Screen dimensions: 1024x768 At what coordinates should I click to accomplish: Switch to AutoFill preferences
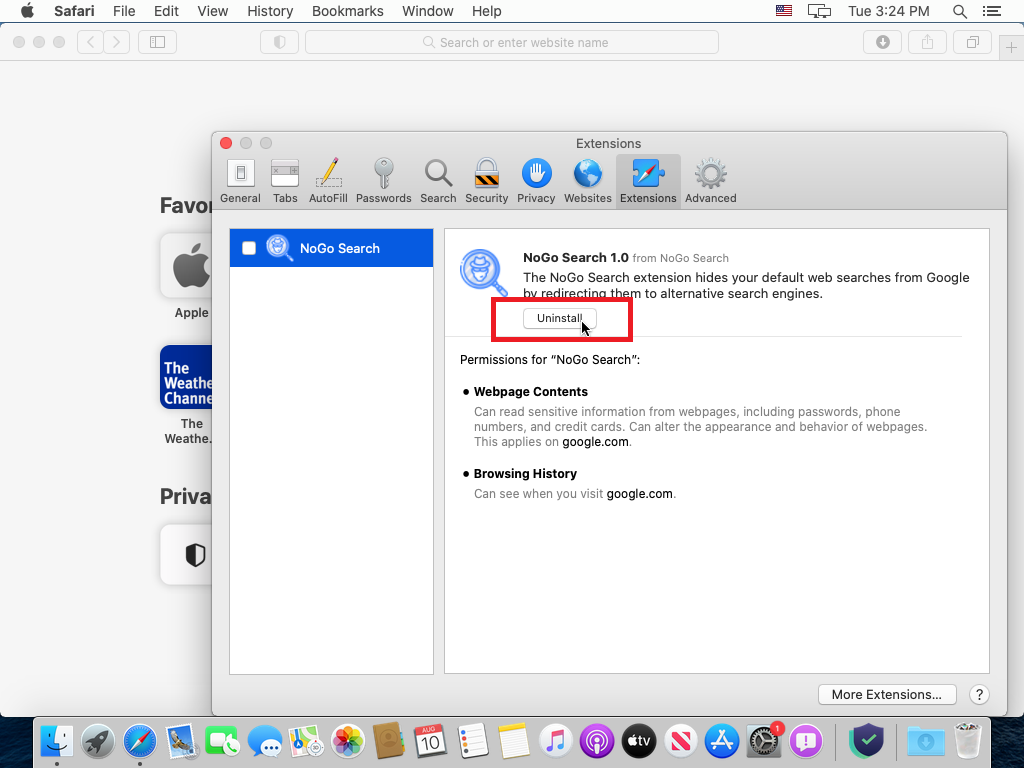328,182
